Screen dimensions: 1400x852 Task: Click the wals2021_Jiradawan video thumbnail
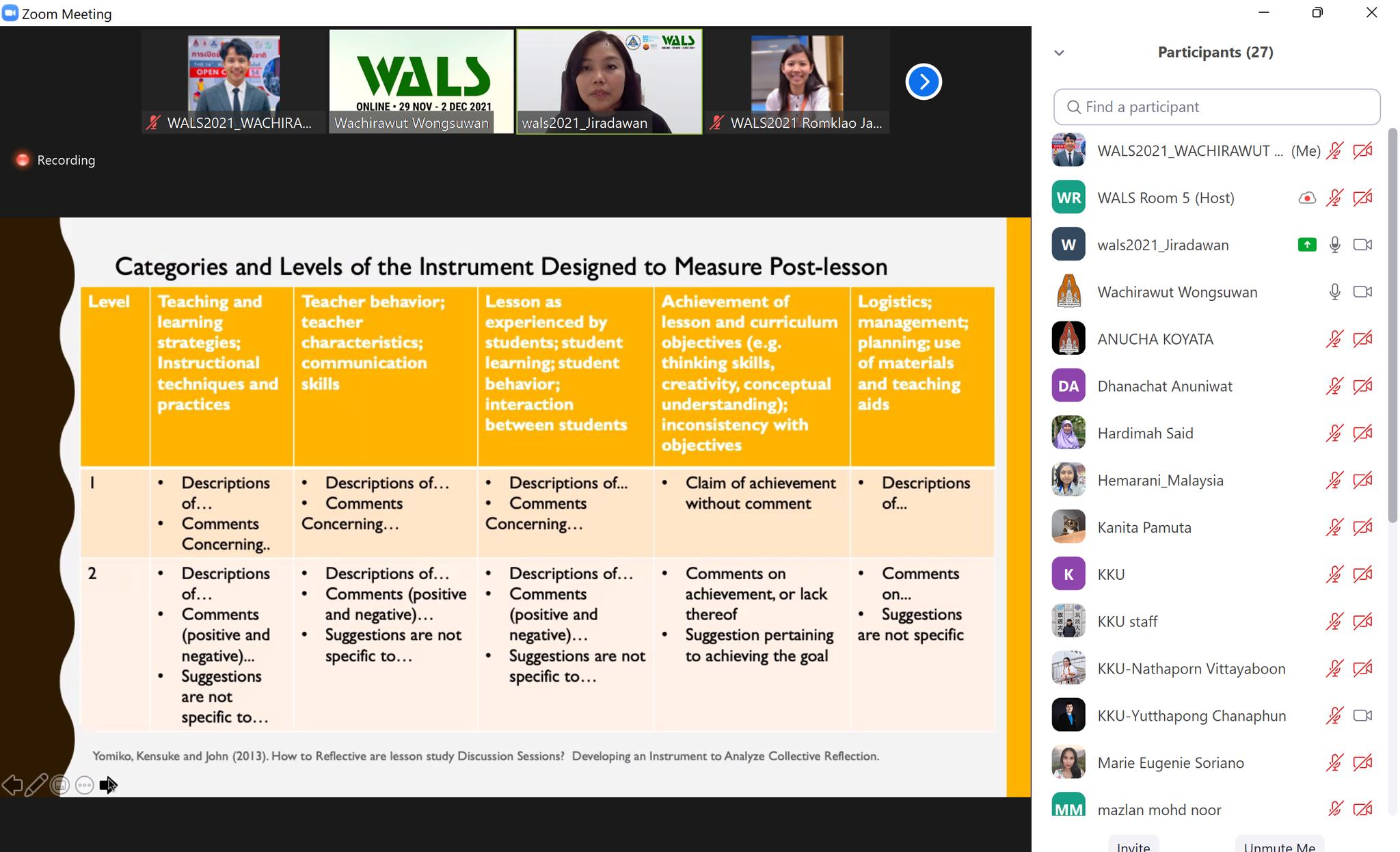pyautogui.click(x=608, y=81)
